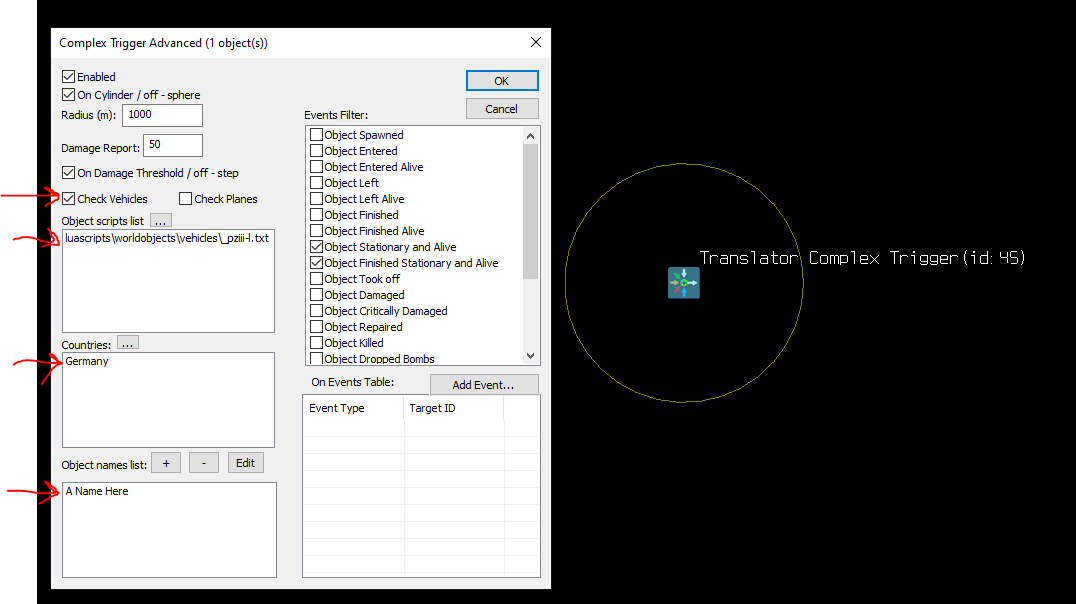Click Edit for Object names list

(246, 463)
